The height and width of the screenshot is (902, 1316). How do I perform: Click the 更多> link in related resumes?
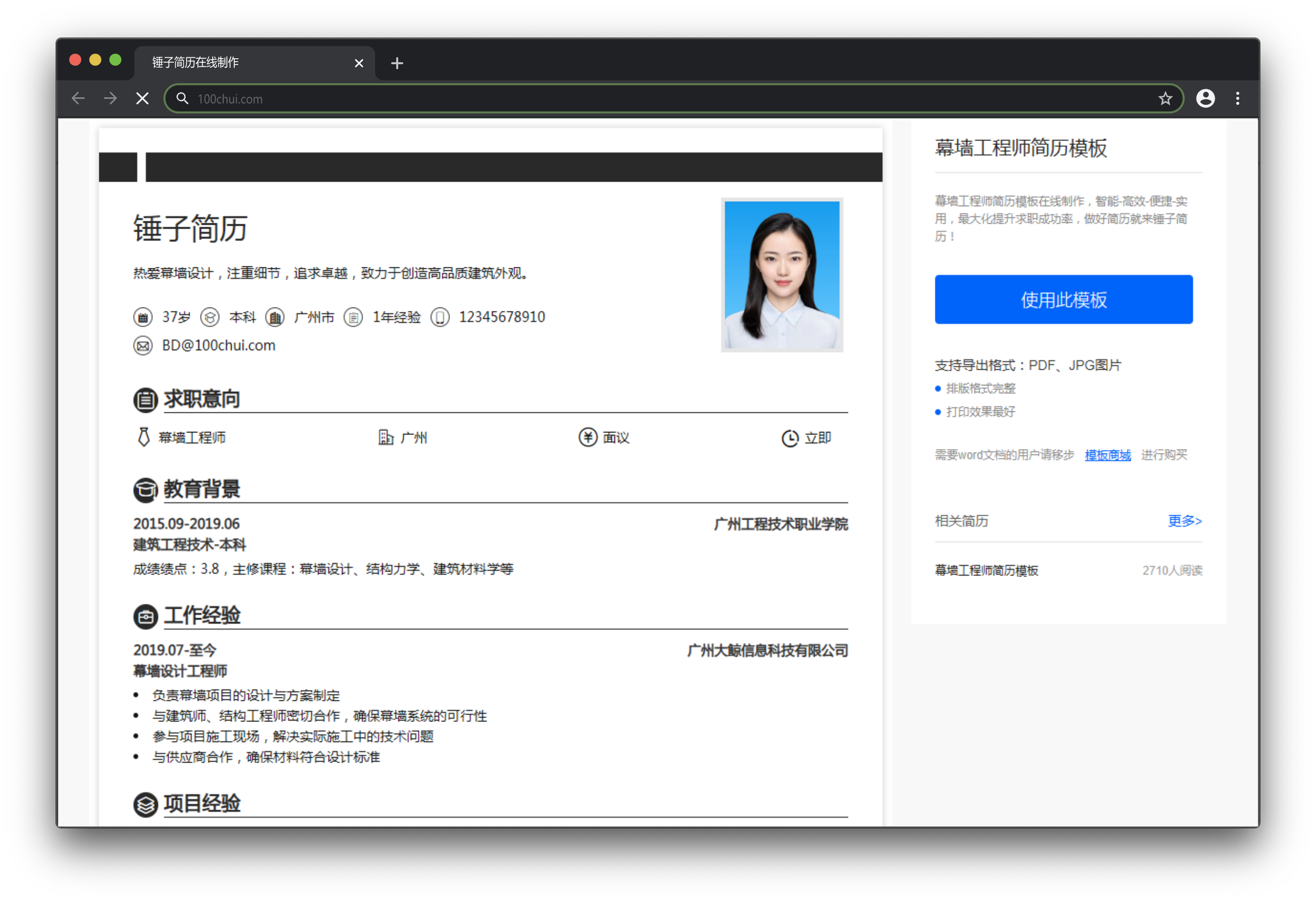pos(1185,521)
